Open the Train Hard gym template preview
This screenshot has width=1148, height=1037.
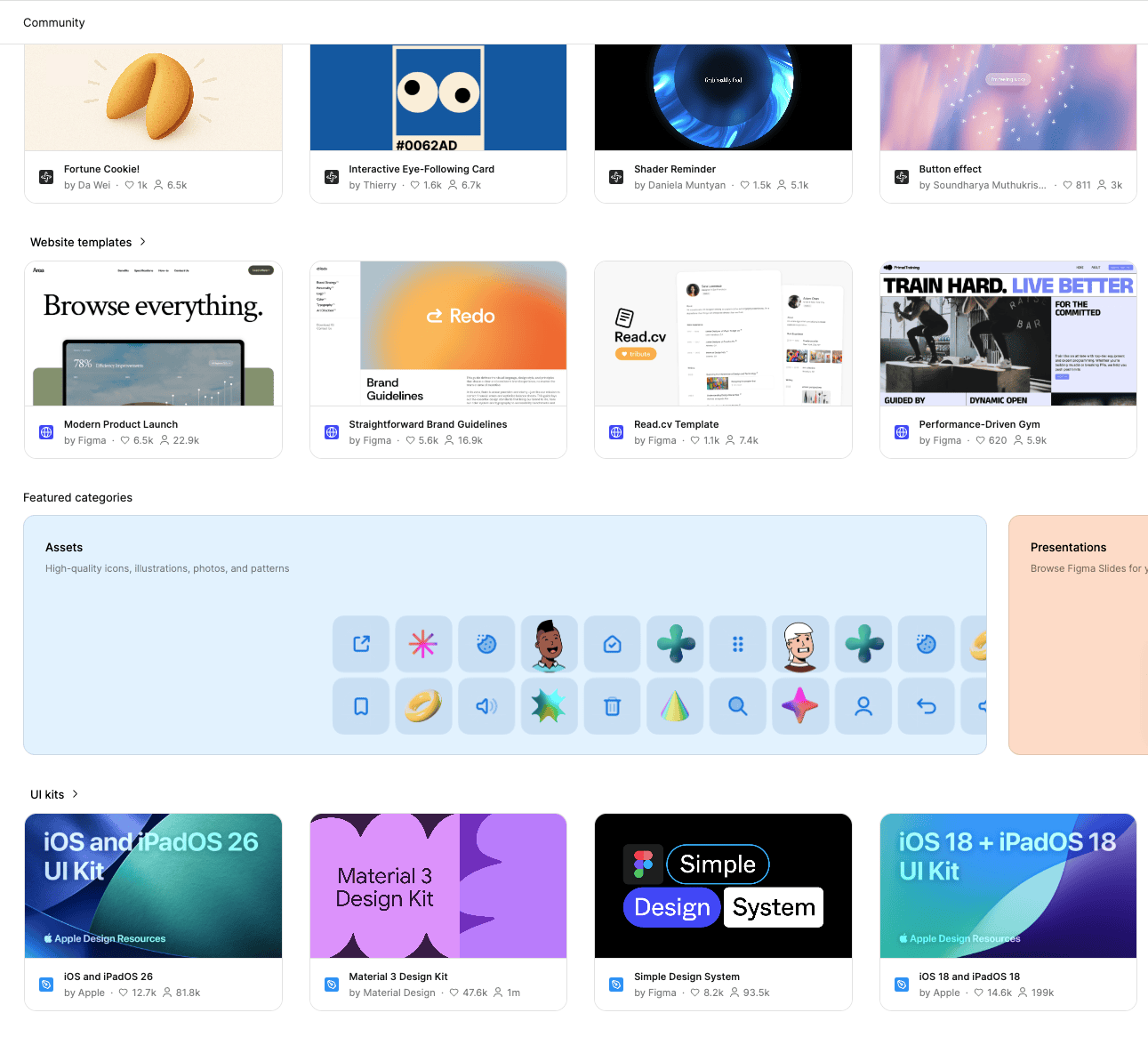1008,334
